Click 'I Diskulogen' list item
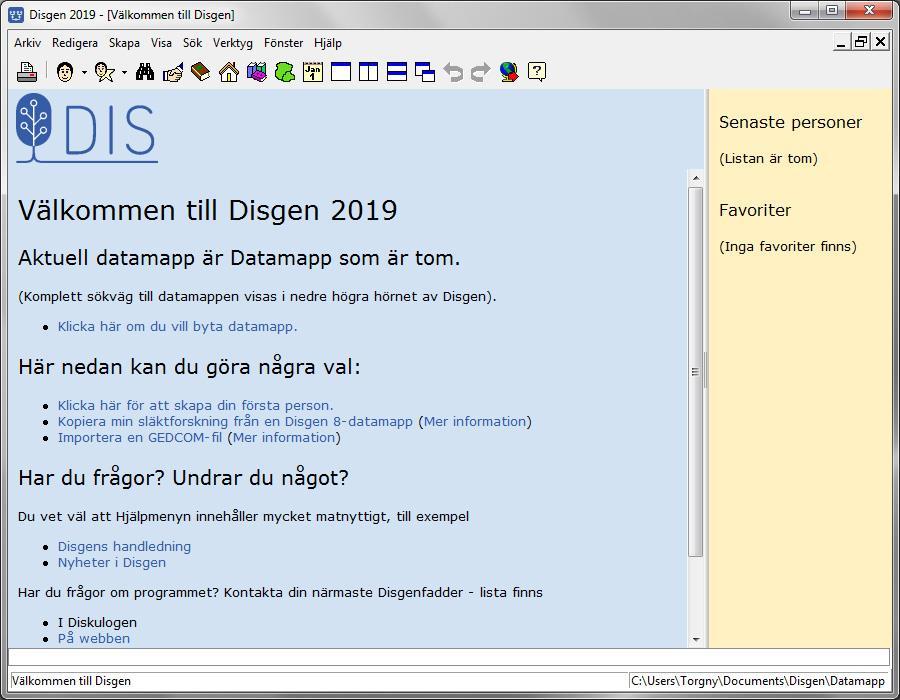 tap(97, 623)
